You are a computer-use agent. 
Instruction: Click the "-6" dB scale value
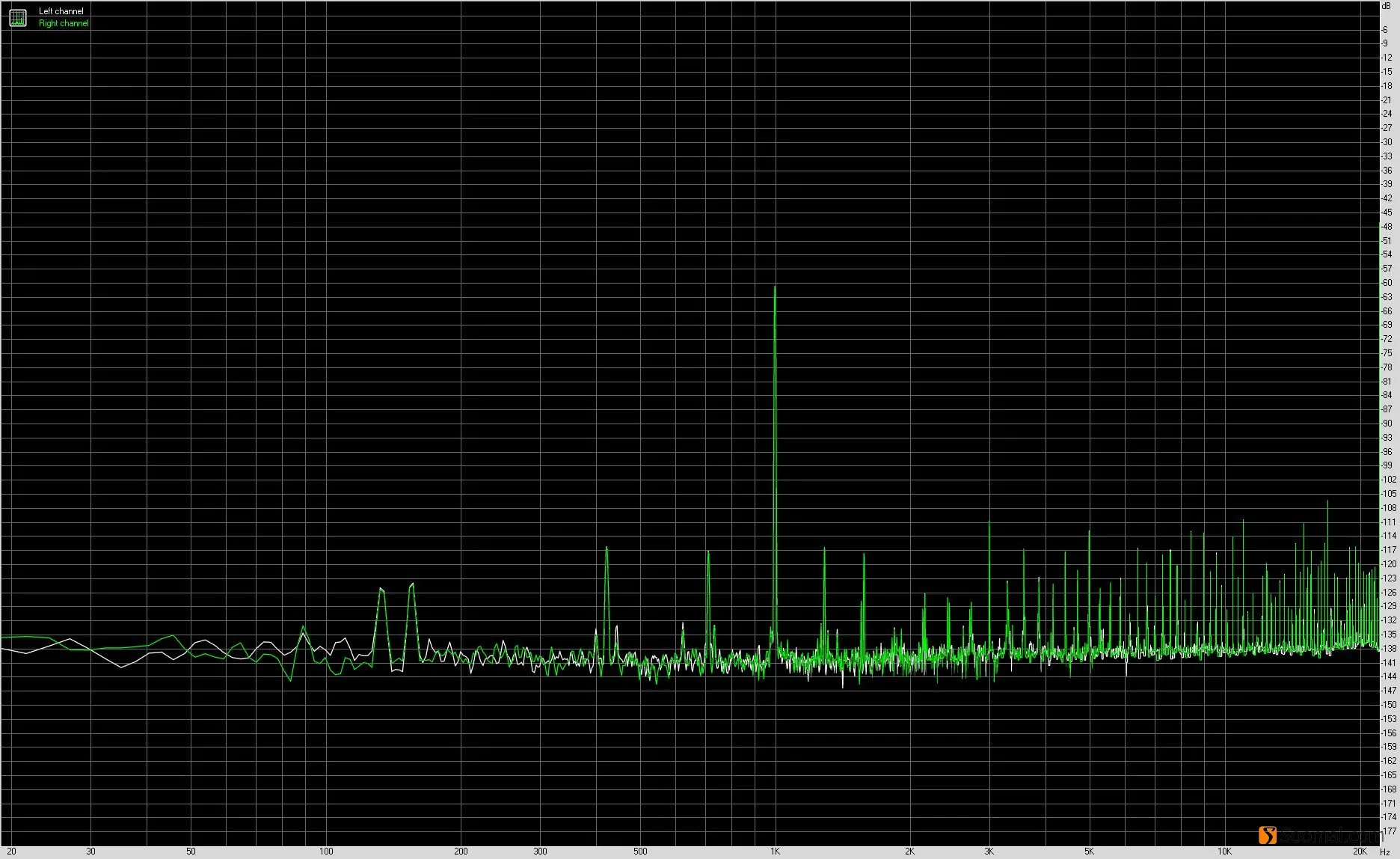[x=1385, y=30]
